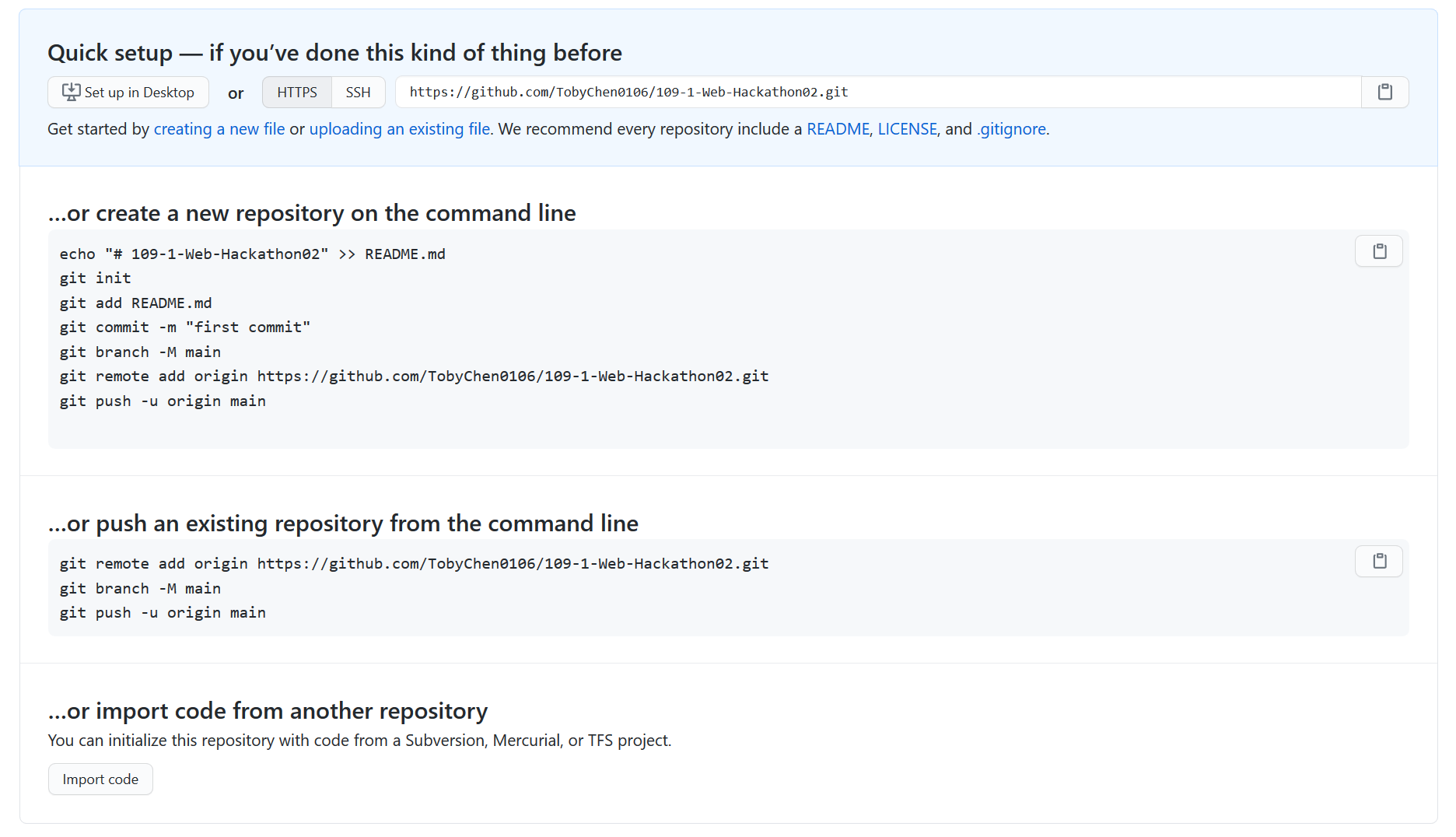Image resolution: width=1456 pixels, height=837 pixels.
Task: Open the LICENSE link
Action: tap(907, 129)
